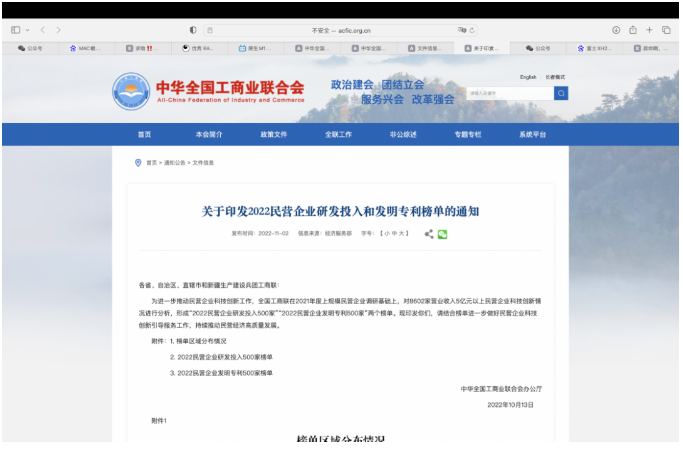The width and height of the screenshot is (683, 451).
Task: Click the acfic.org.cn address field
Action: coord(341,31)
